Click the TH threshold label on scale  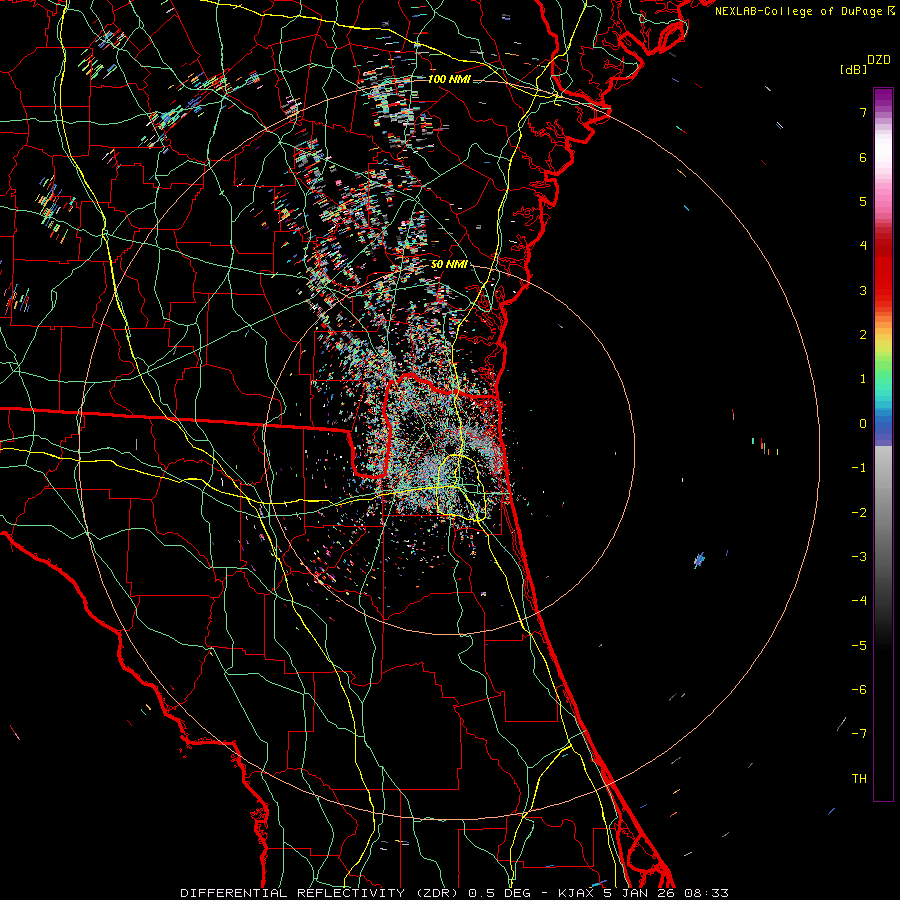click(x=859, y=779)
